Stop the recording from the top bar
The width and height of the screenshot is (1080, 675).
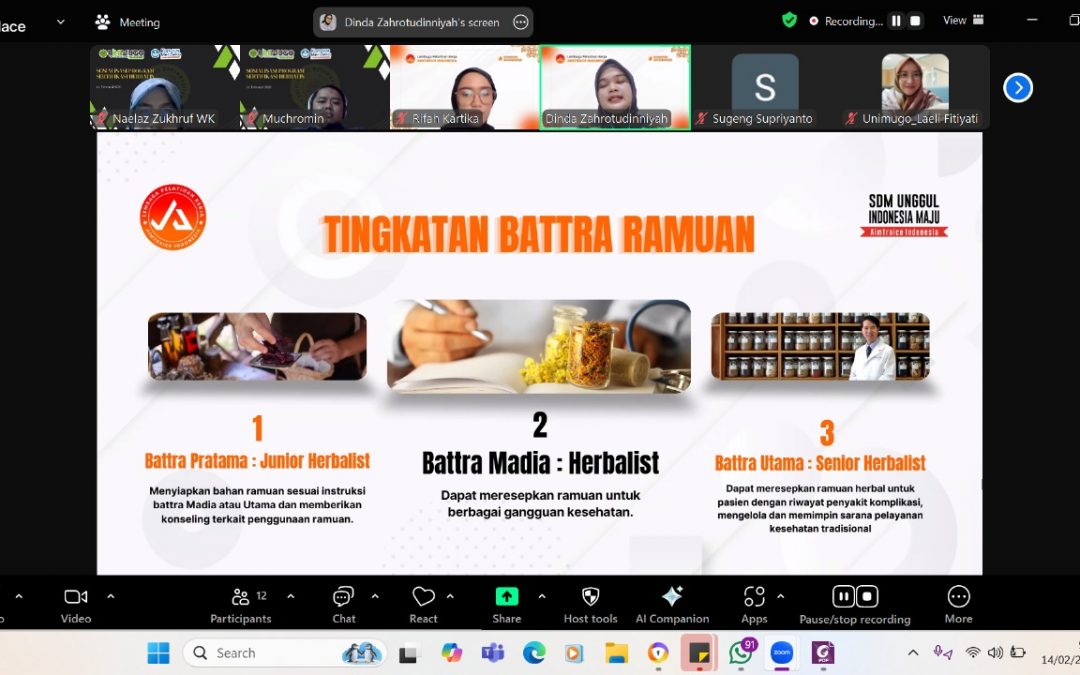tap(915, 21)
